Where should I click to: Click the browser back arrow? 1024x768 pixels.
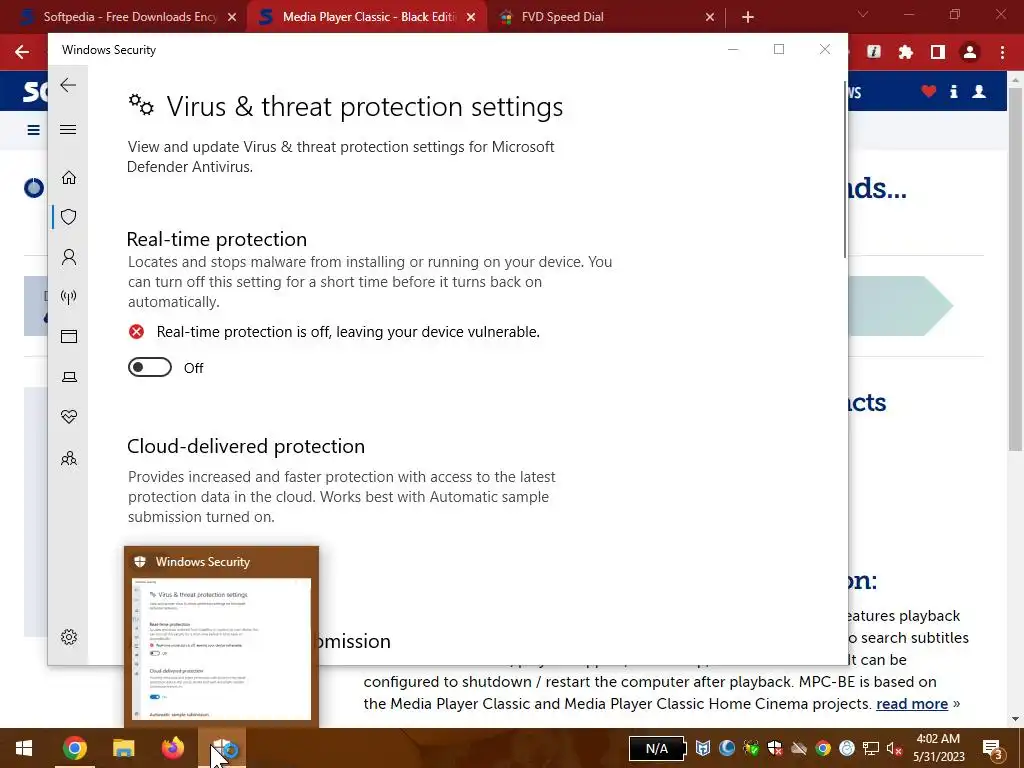(22, 52)
